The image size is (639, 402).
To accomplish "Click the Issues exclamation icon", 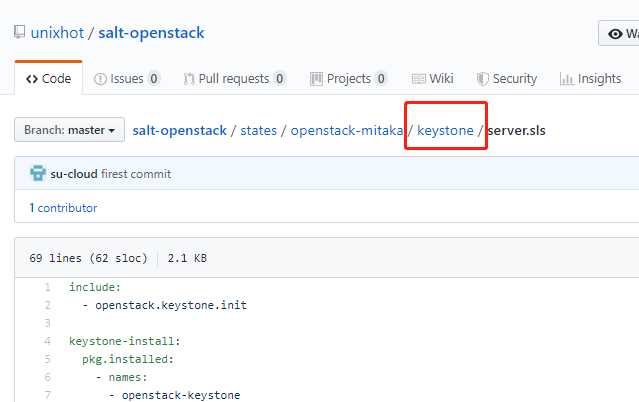I will click(100, 79).
